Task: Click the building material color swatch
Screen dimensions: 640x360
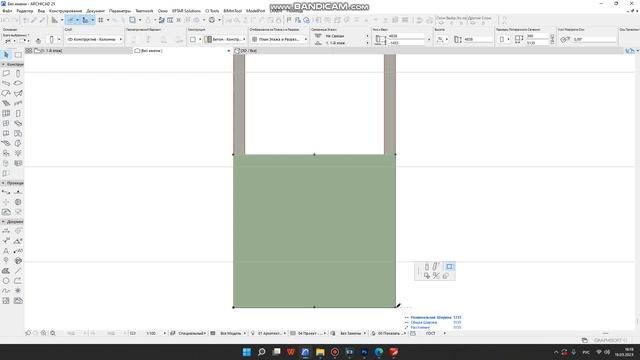Action: coord(208,39)
